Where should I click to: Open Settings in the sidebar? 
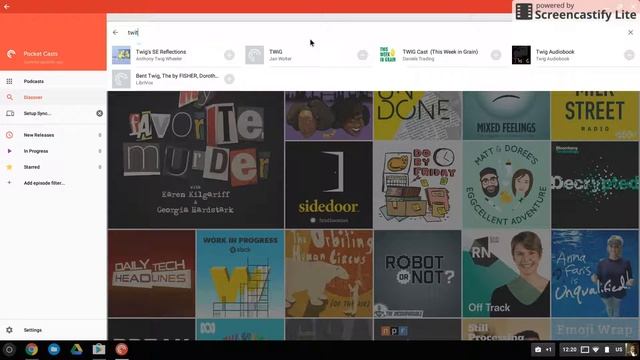[53, 330]
